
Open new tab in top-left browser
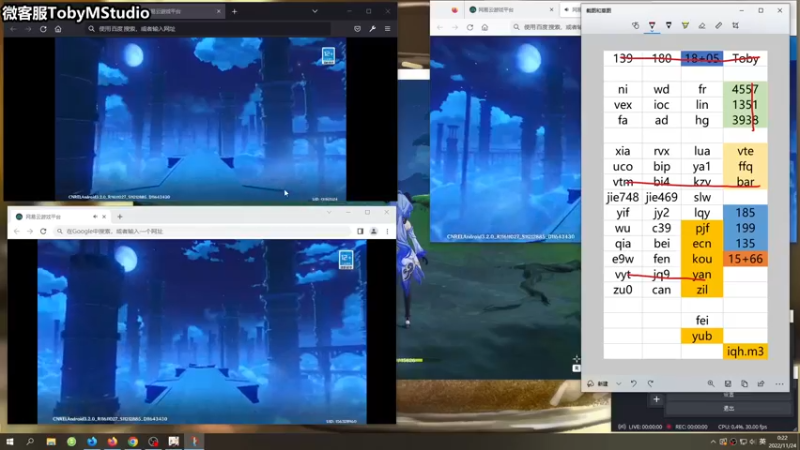point(235,11)
